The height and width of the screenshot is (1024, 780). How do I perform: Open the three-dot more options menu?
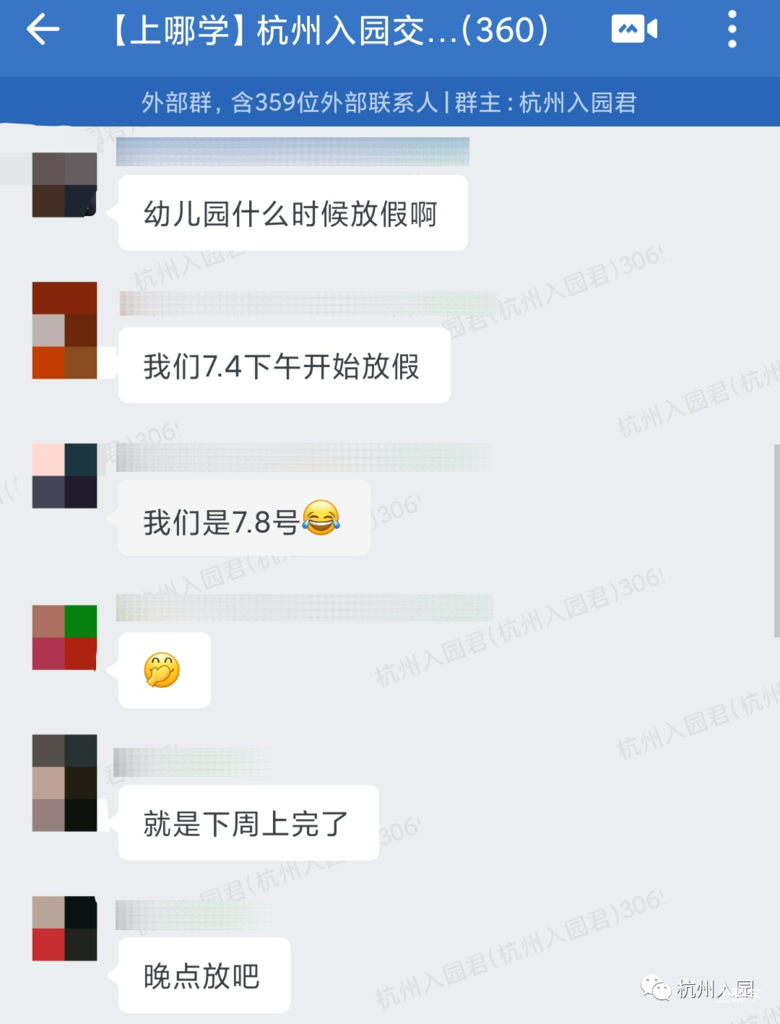click(x=732, y=29)
